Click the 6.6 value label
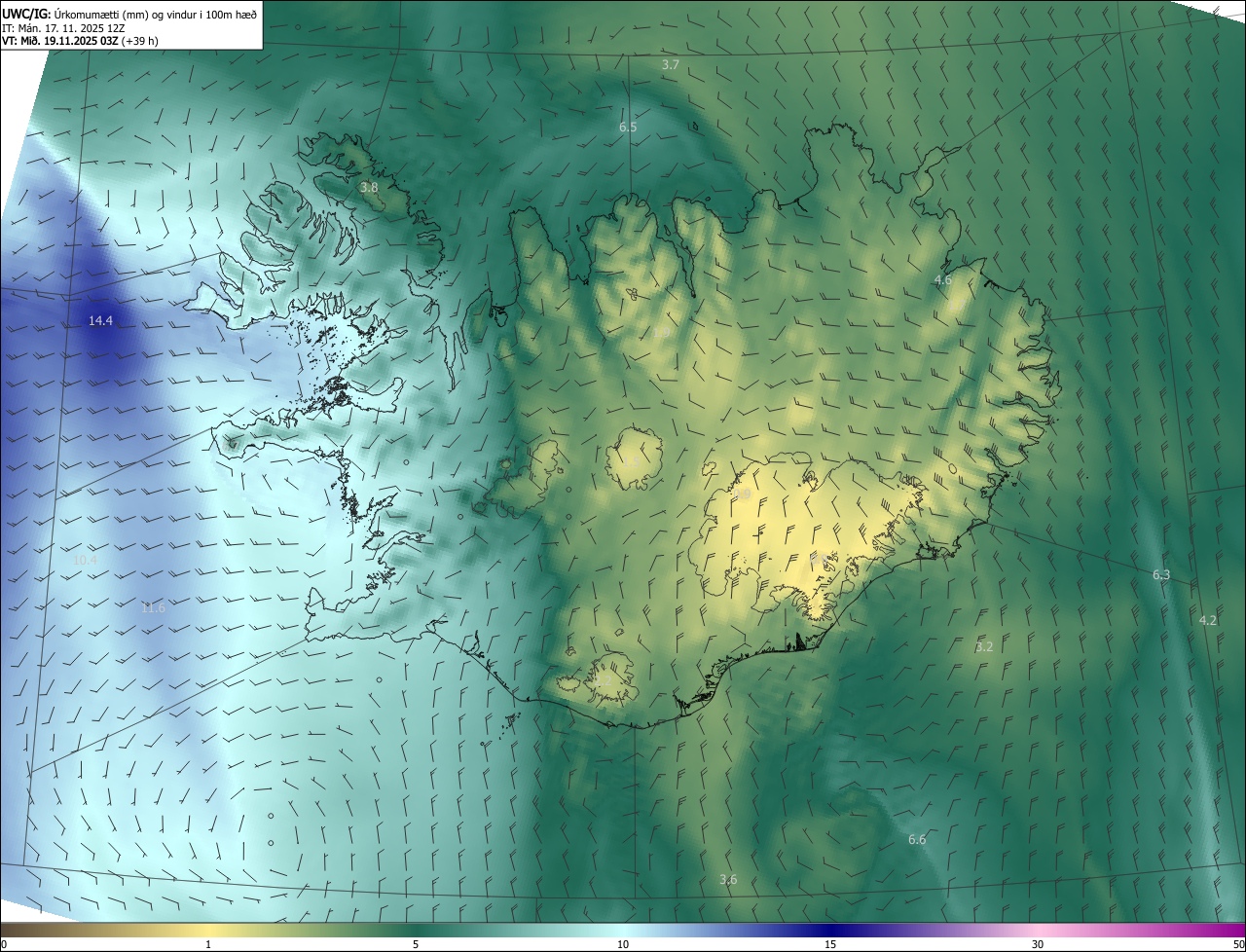Image resolution: width=1246 pixels, height=952 pixels. click(917, 839)
